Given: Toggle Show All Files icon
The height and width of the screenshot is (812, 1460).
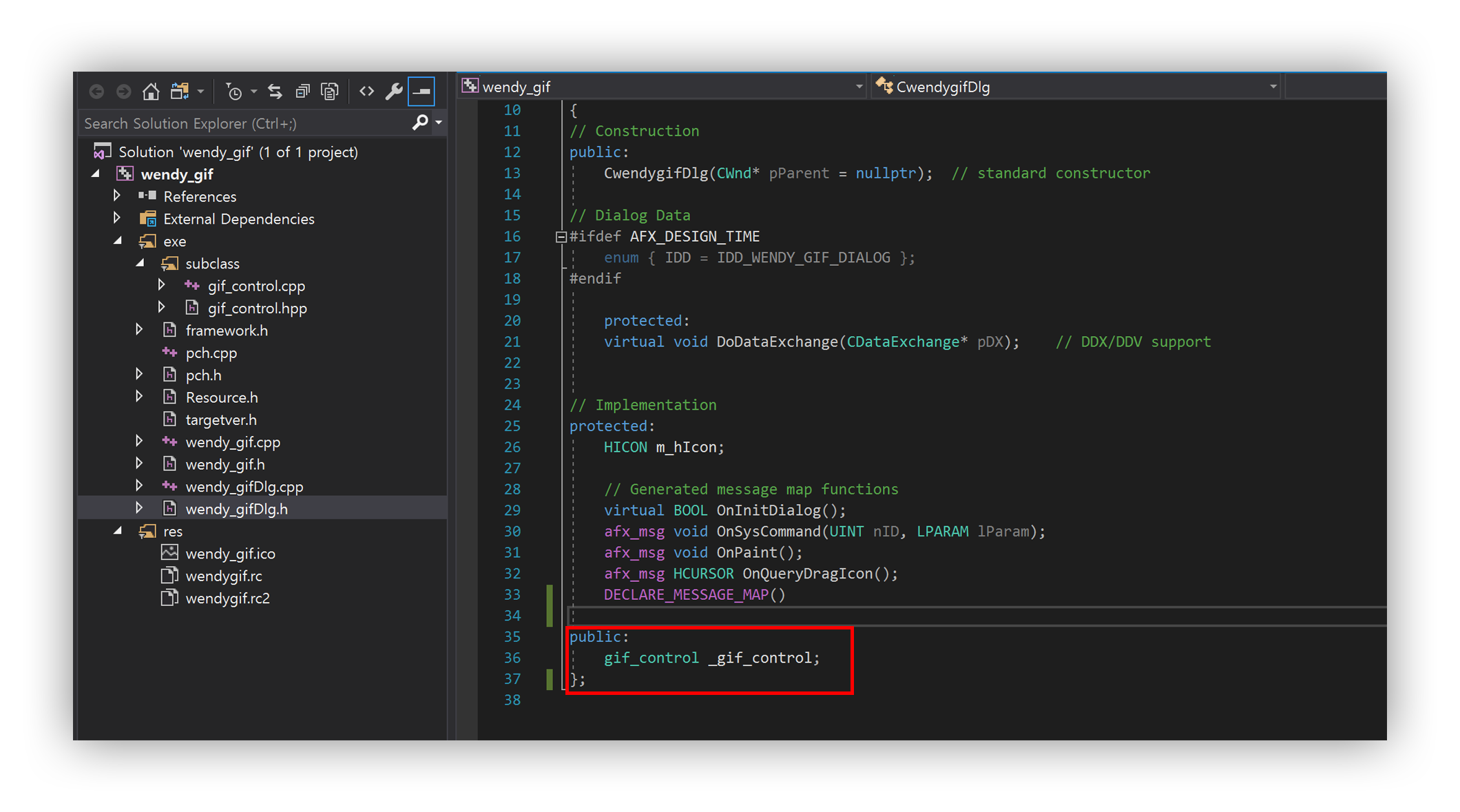Looking at the screenshot, I should coord(330,91).
